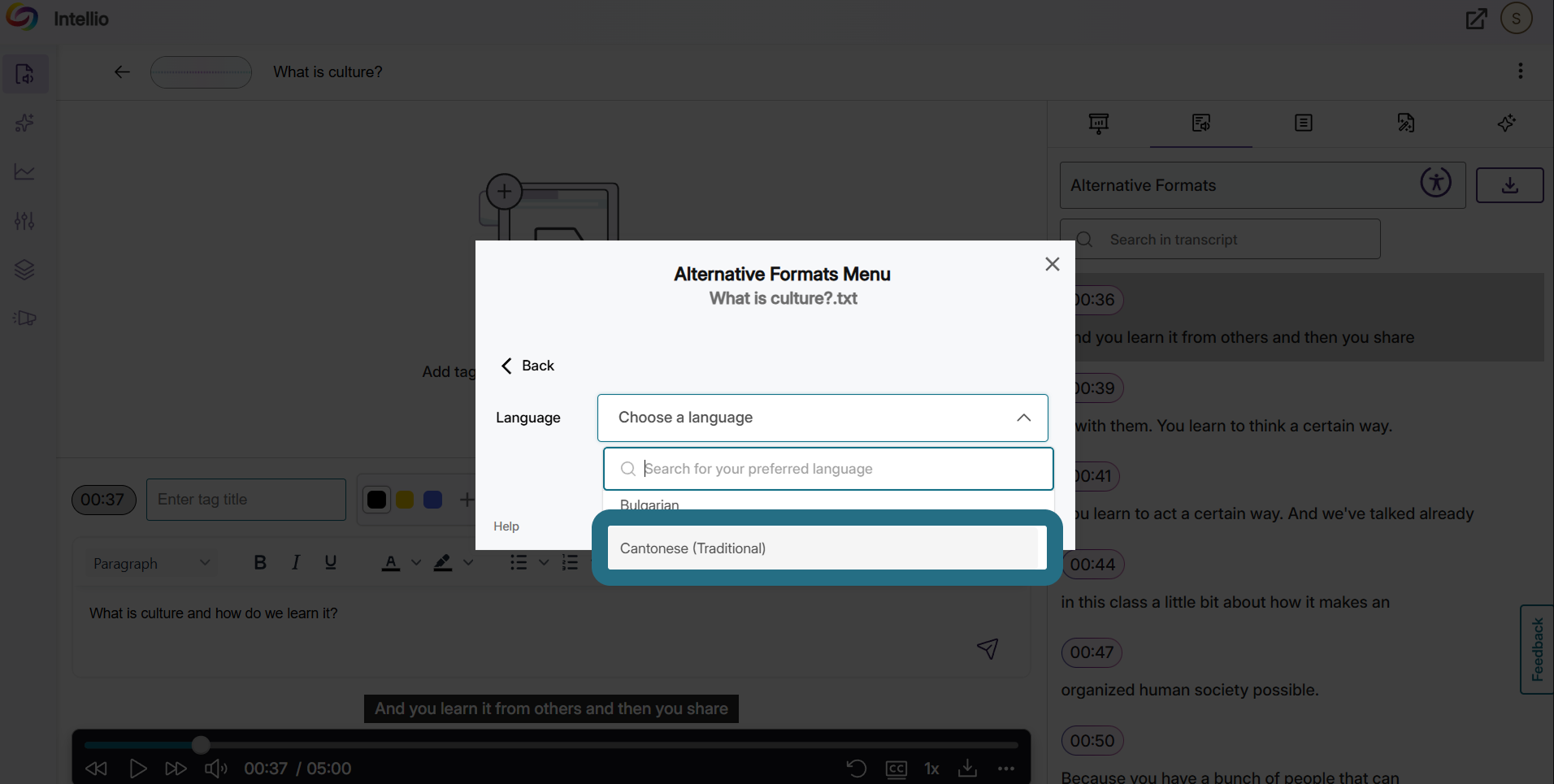The height and width of the screenshot is (784, 1554).
Task: Click the analytics chart sidebar icon
Action: pos(24,171)
